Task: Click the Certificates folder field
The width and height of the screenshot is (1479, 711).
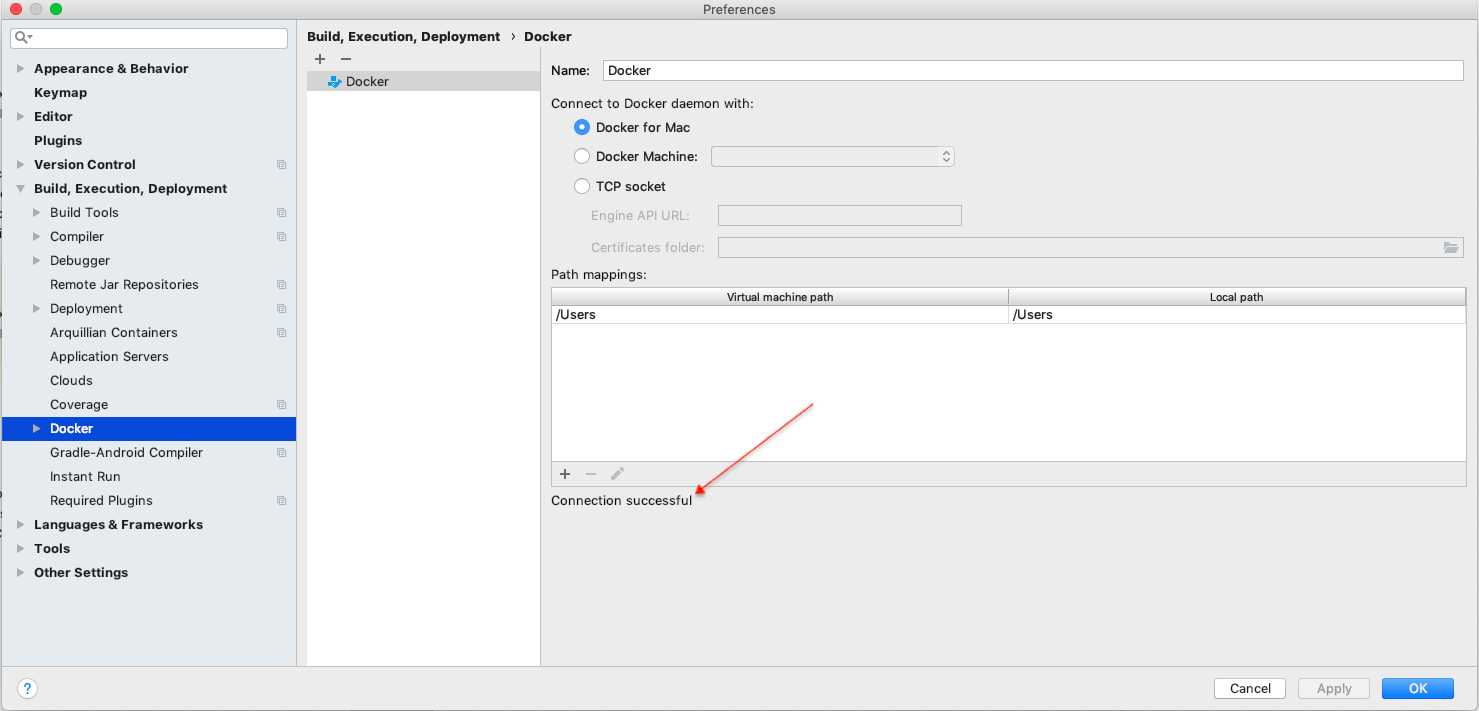Action: tap(1091, 247)
